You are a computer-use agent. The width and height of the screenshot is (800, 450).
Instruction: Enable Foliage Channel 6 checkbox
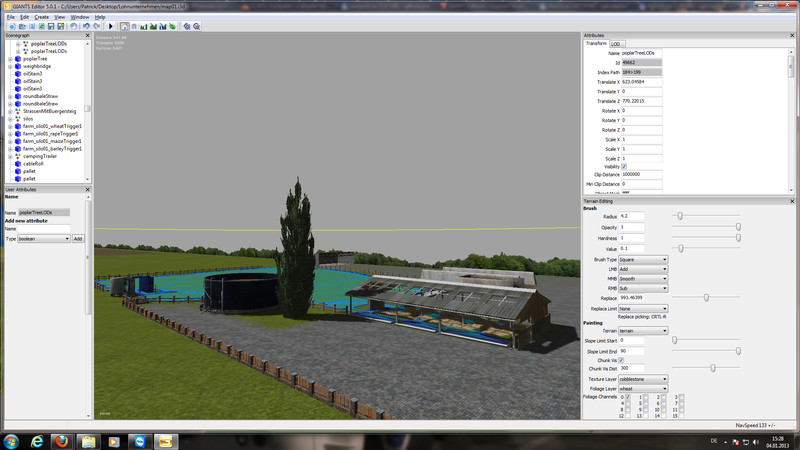[x=664, y=404]
